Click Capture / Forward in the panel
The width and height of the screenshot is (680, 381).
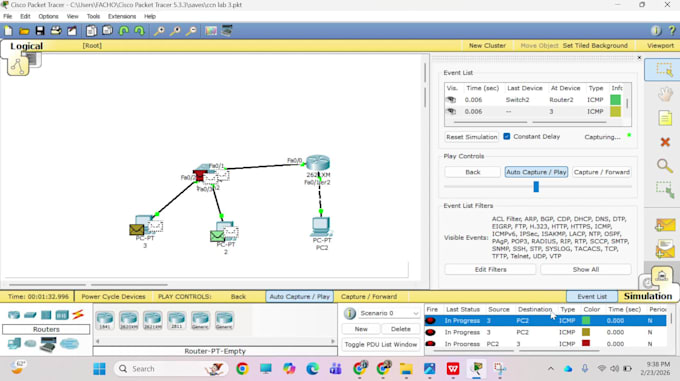click(x=602, y=172)
